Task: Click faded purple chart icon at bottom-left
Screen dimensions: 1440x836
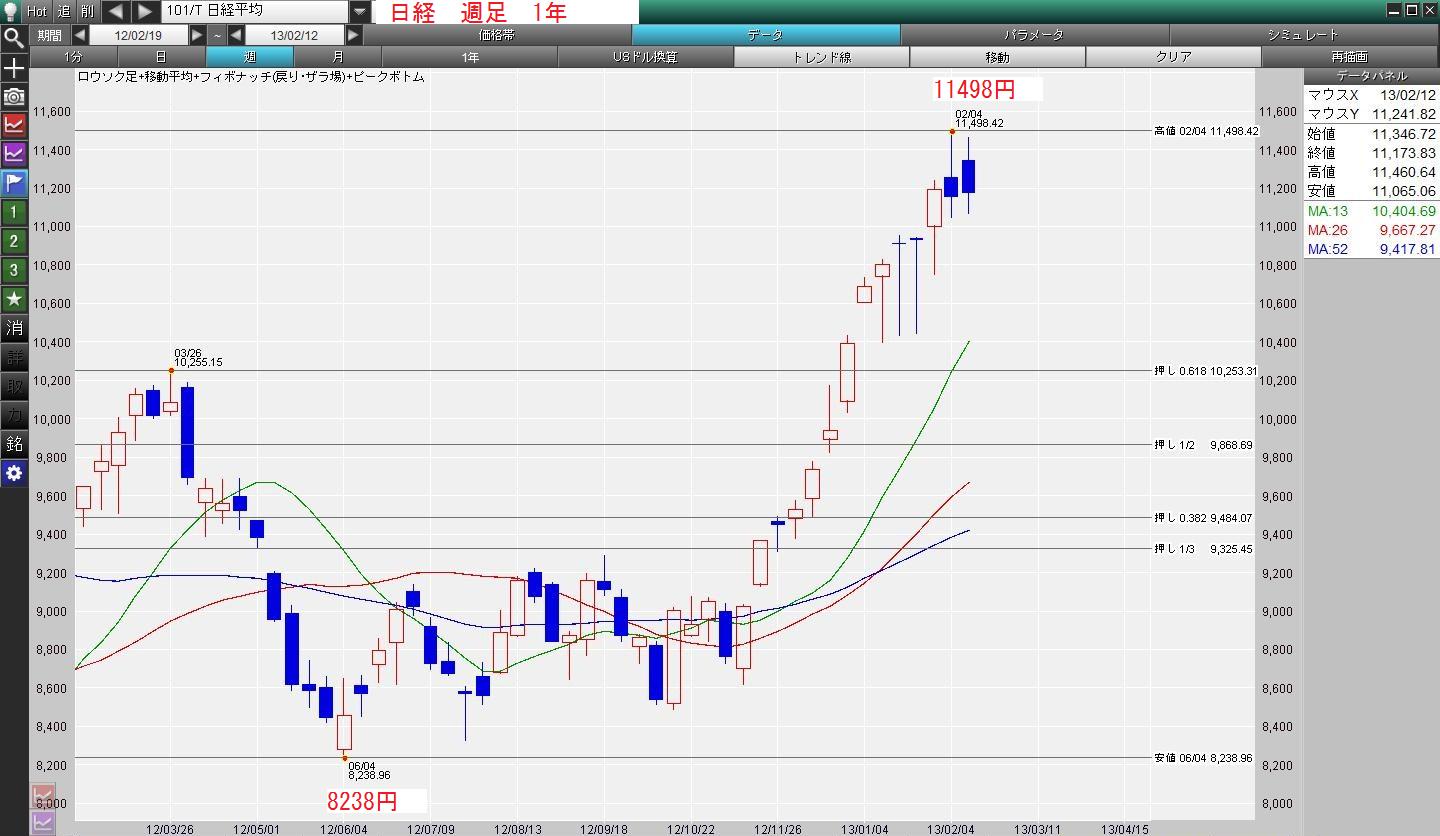Action: (44, 823)
